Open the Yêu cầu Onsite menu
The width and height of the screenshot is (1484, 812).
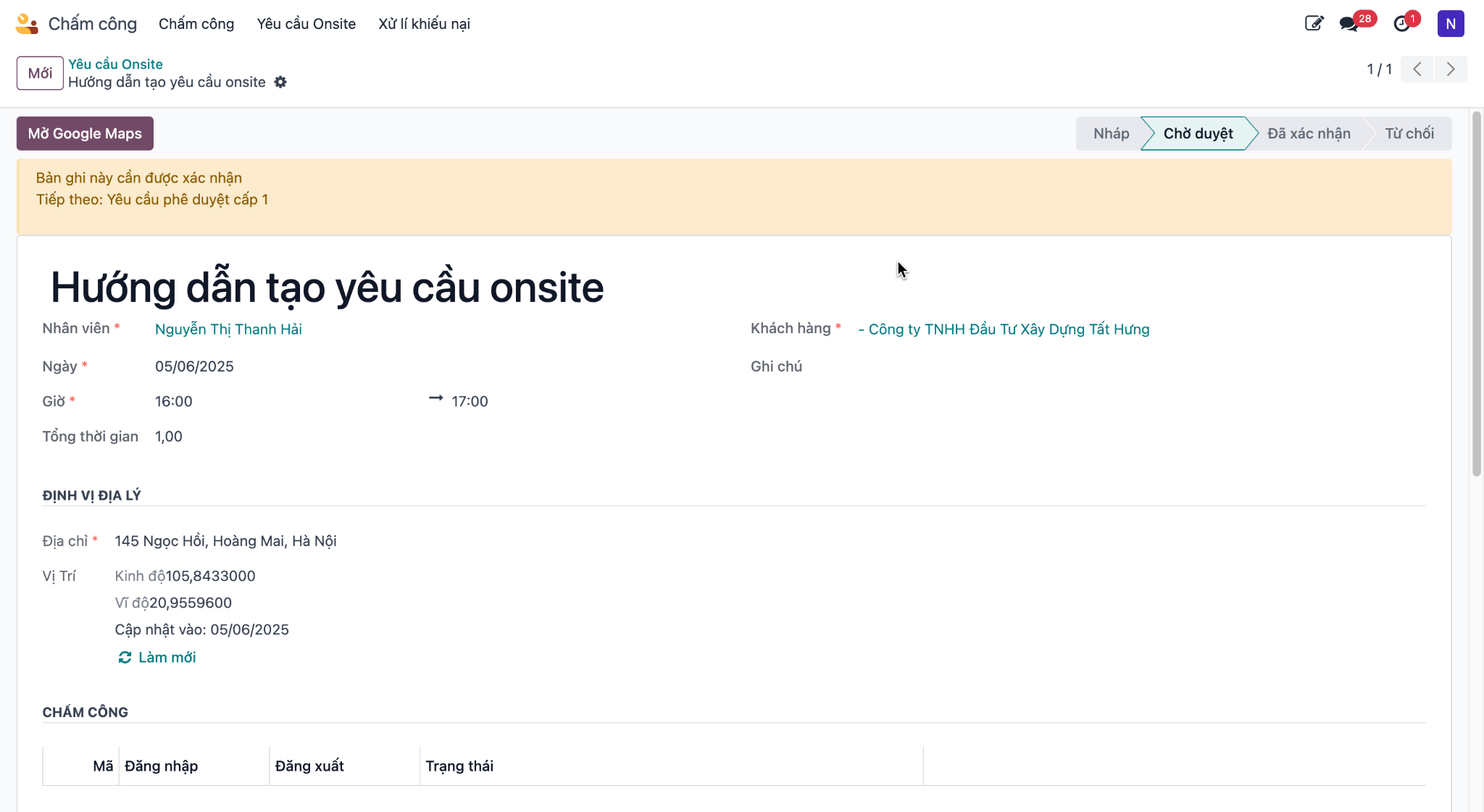(x=307, y=24)
